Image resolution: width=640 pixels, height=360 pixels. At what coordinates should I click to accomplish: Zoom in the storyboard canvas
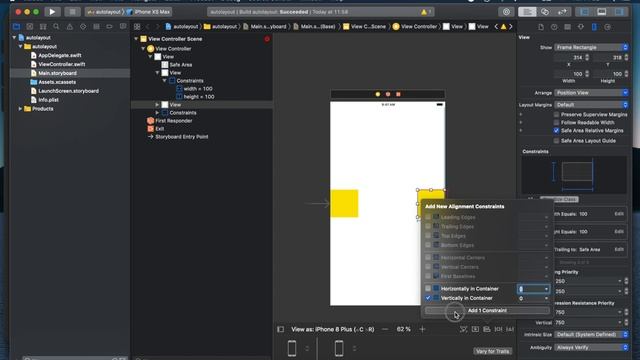(422, 329)
